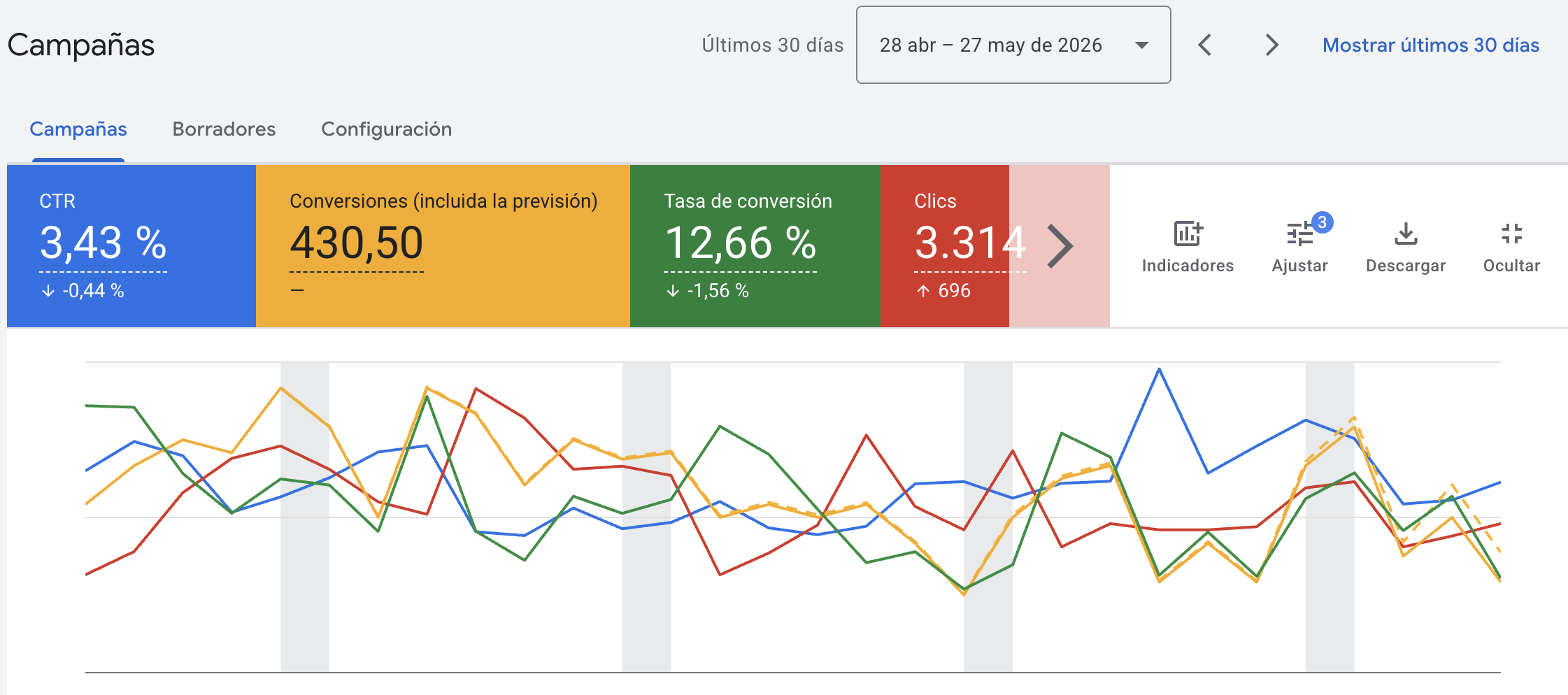
Task: Go to previous date range arrow
Action: coord(1205,45)
